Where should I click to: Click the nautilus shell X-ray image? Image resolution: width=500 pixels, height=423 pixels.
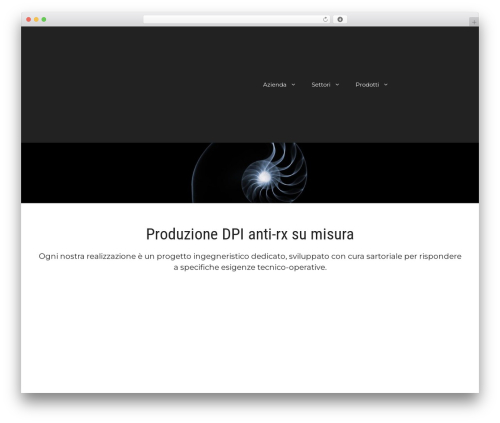[250, 173]
